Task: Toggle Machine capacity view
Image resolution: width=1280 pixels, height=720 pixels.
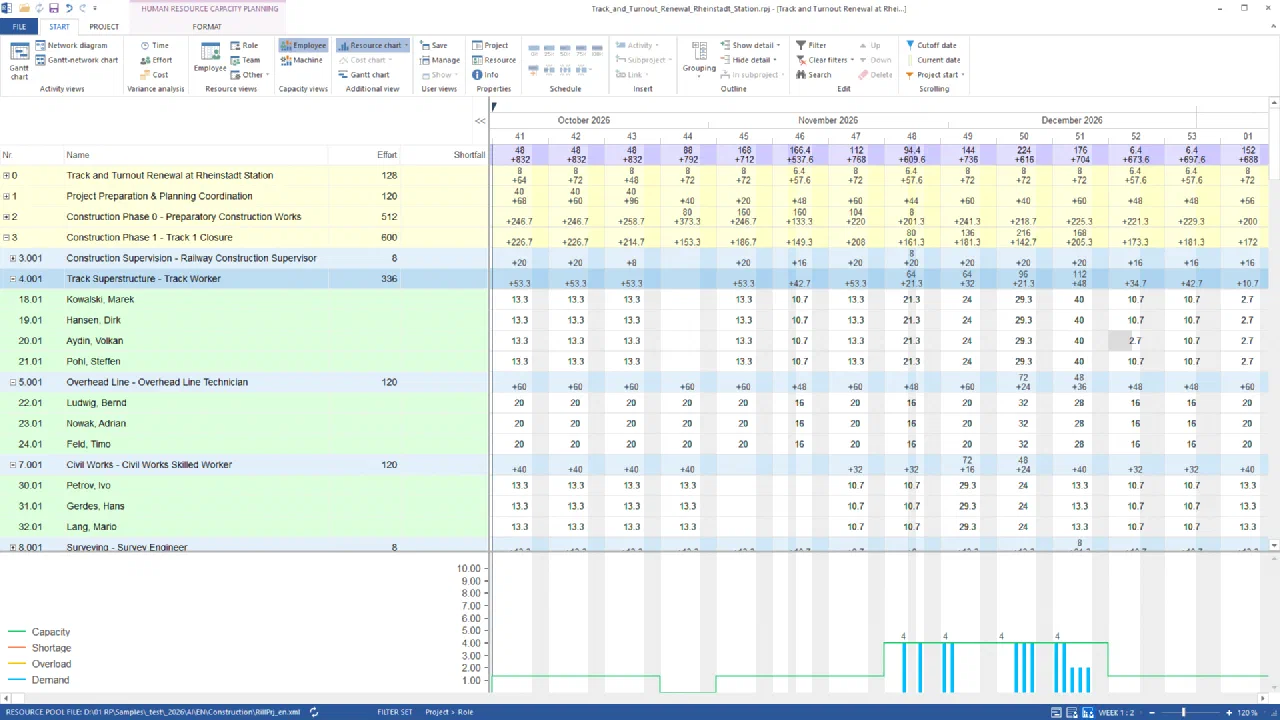Action: 301,60
